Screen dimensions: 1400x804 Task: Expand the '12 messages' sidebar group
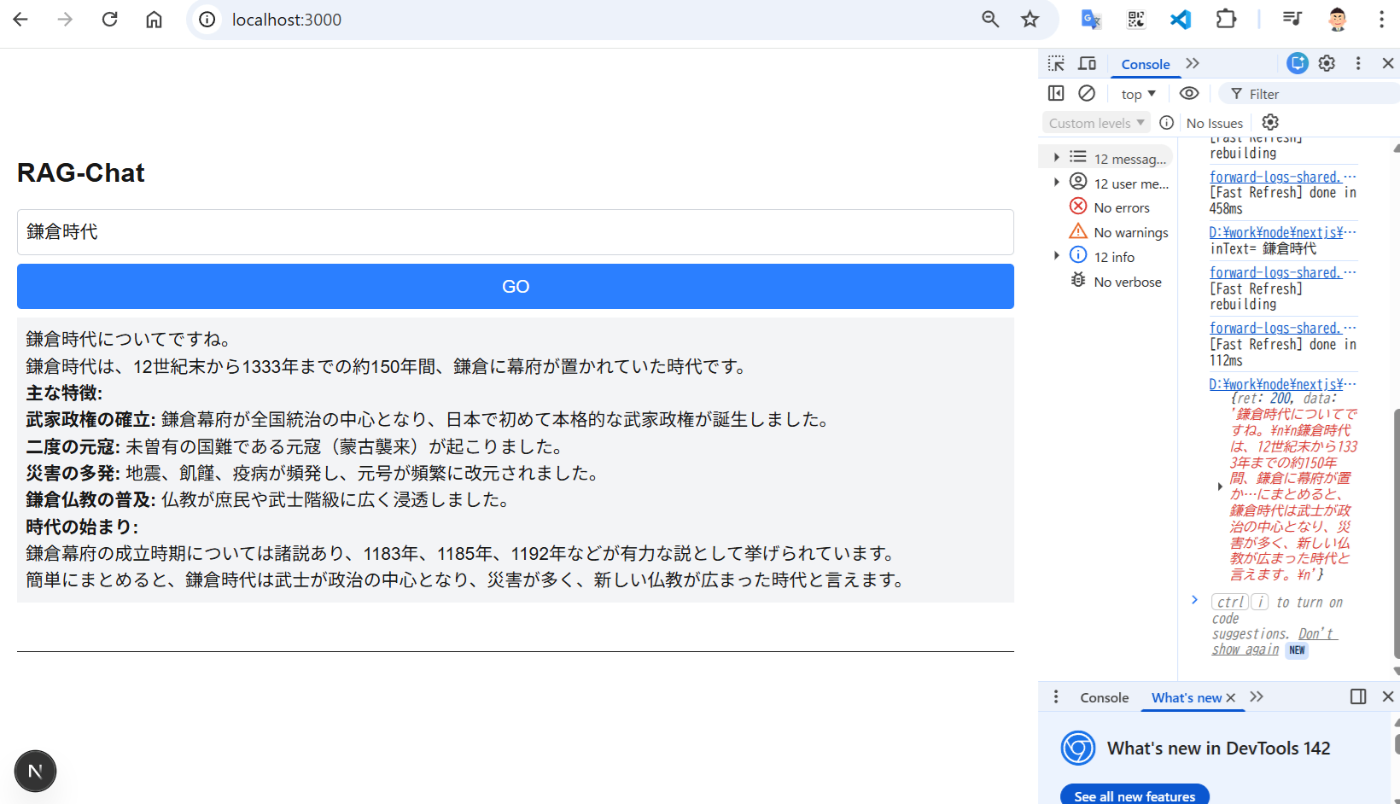(1056, 158)
